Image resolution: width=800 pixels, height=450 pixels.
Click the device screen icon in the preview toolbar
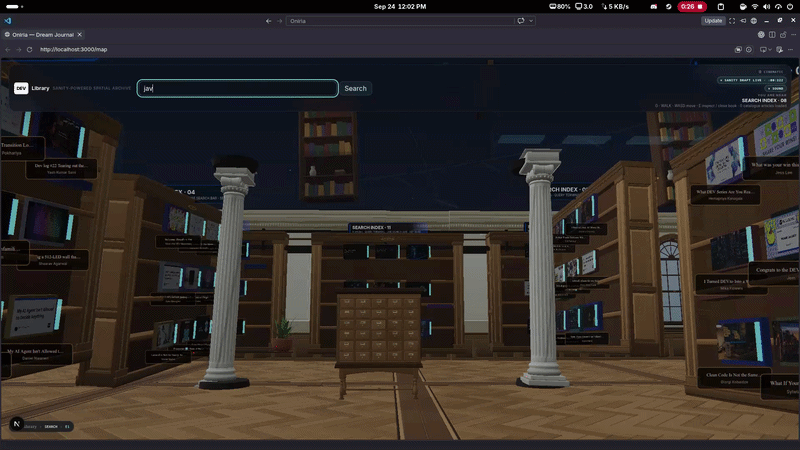point(763,49)
